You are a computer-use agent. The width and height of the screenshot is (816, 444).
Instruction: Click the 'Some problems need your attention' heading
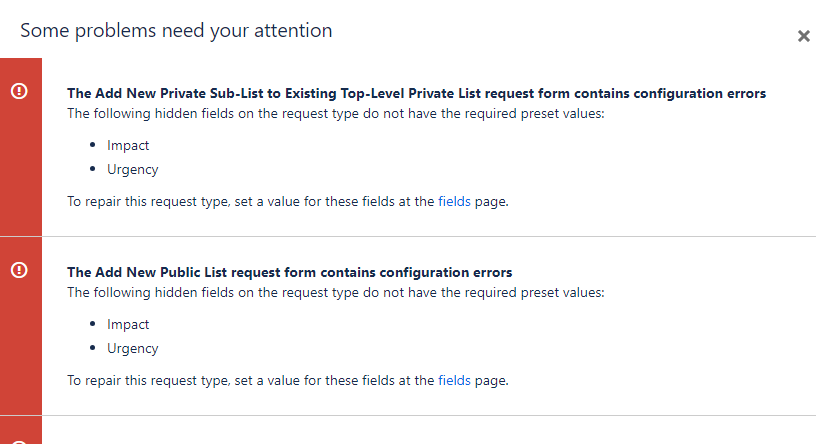point(176,31)
